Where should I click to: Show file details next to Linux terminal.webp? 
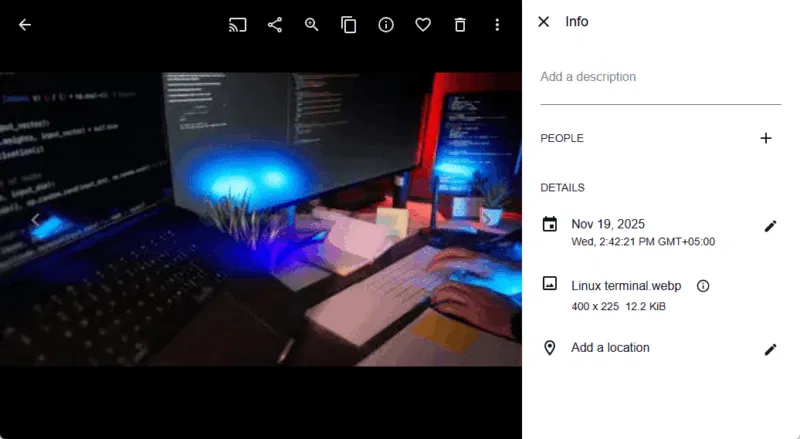[703, 286]
